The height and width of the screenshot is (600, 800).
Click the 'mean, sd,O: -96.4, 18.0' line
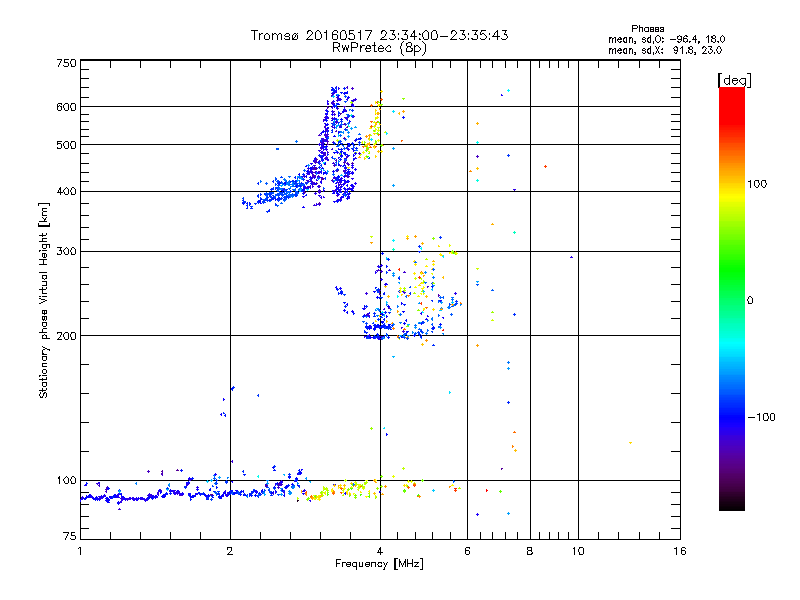[666, 39]
